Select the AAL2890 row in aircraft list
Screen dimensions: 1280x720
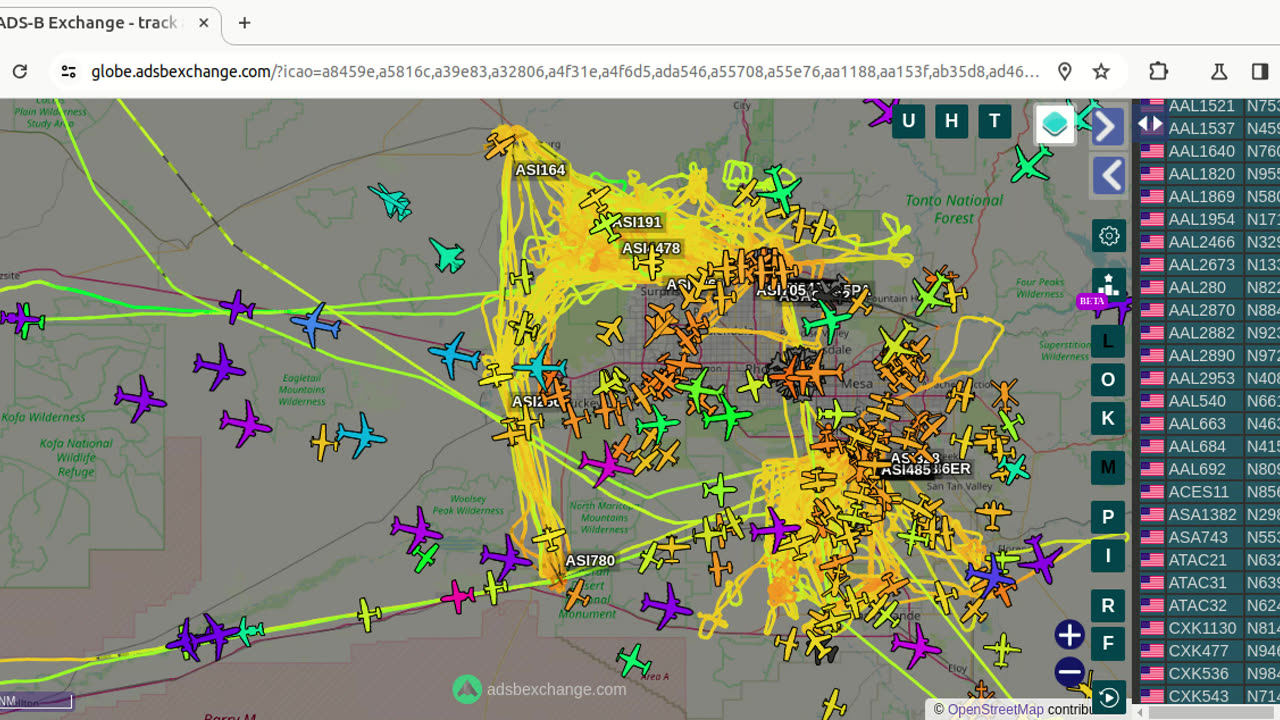pyautogui.click(x=1208, y=356)
